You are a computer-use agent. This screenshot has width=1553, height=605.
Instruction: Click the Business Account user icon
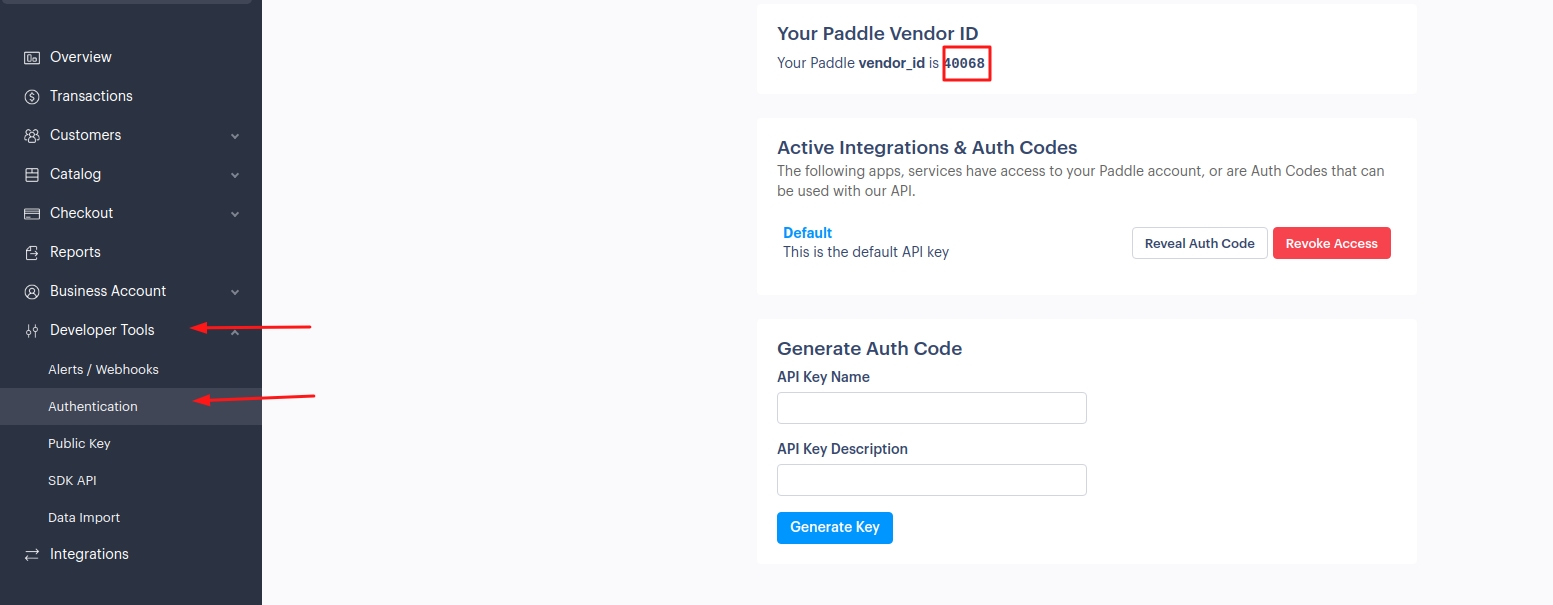pyautogui.click(x=32, y=291)
